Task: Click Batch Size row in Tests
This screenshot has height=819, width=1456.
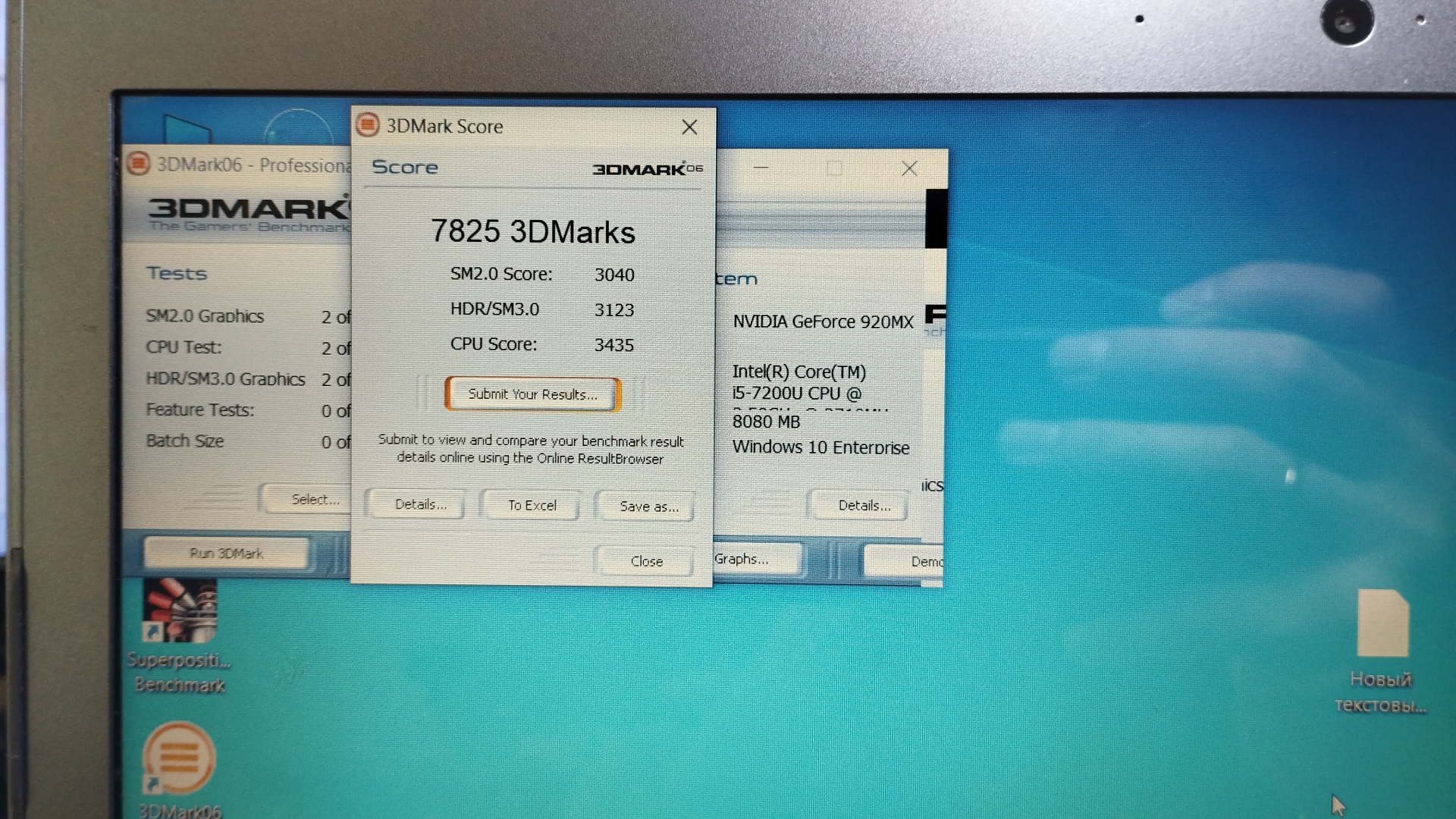Action: (248, 441)
